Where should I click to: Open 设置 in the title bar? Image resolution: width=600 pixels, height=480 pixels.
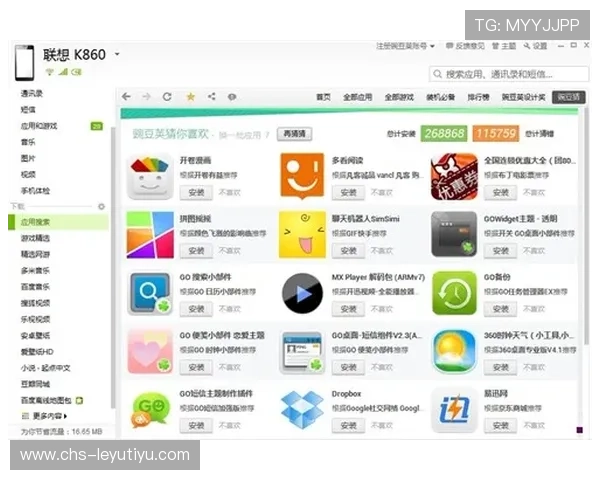pos(536,46)
